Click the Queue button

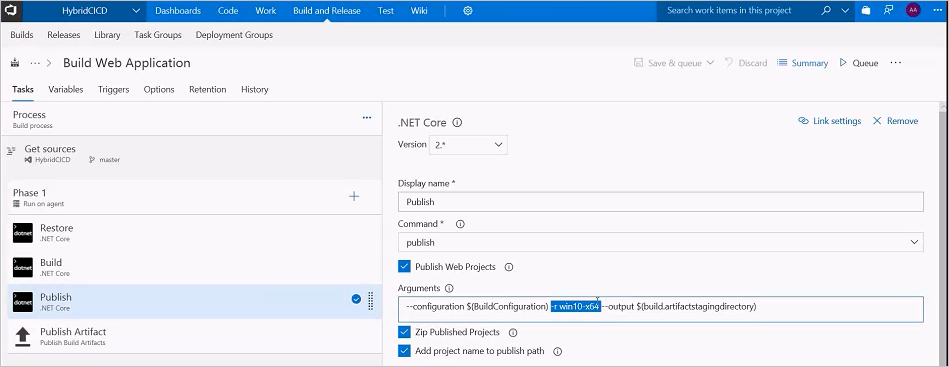[859, 63]
